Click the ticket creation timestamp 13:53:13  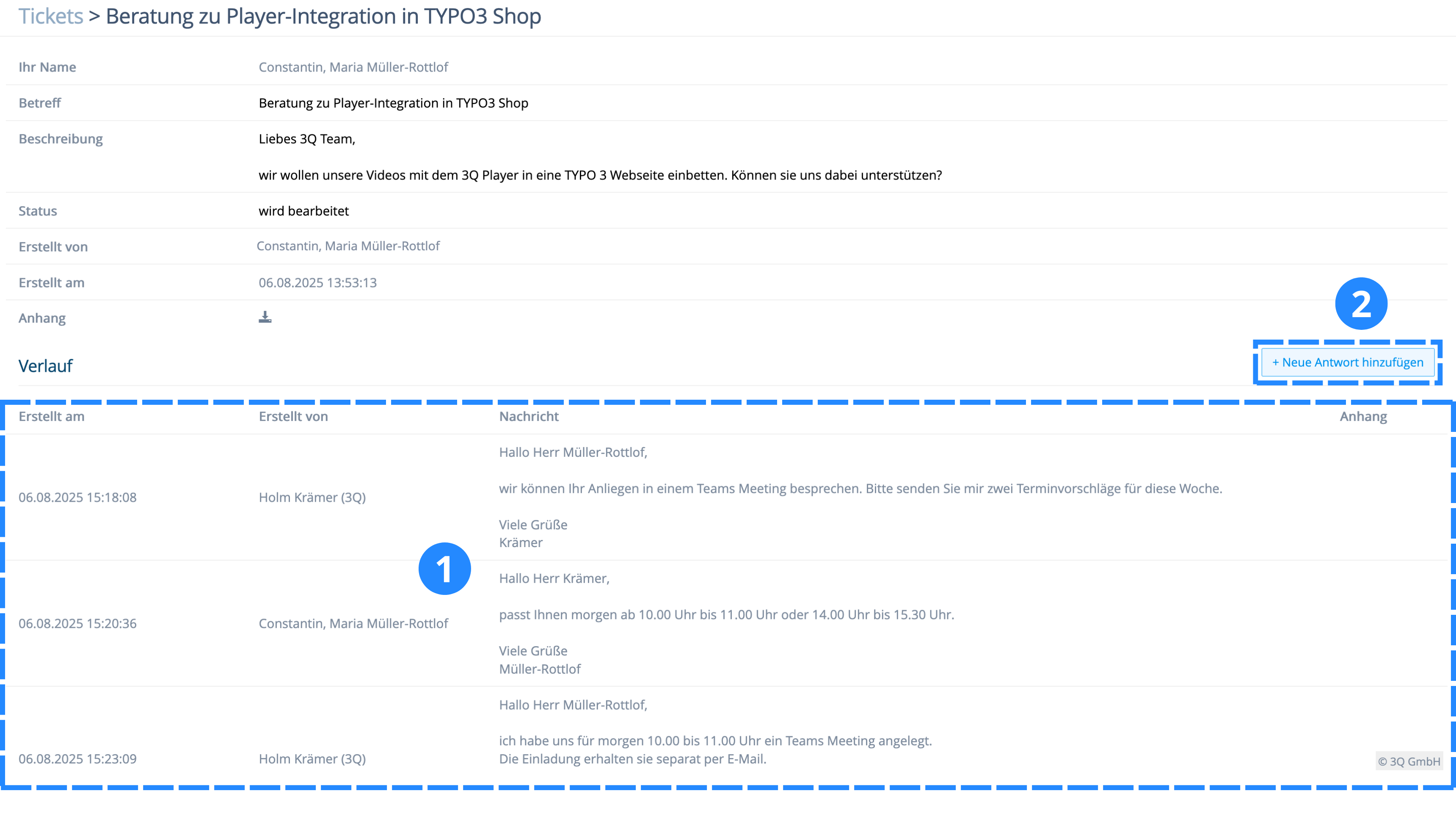pos(317,282)
